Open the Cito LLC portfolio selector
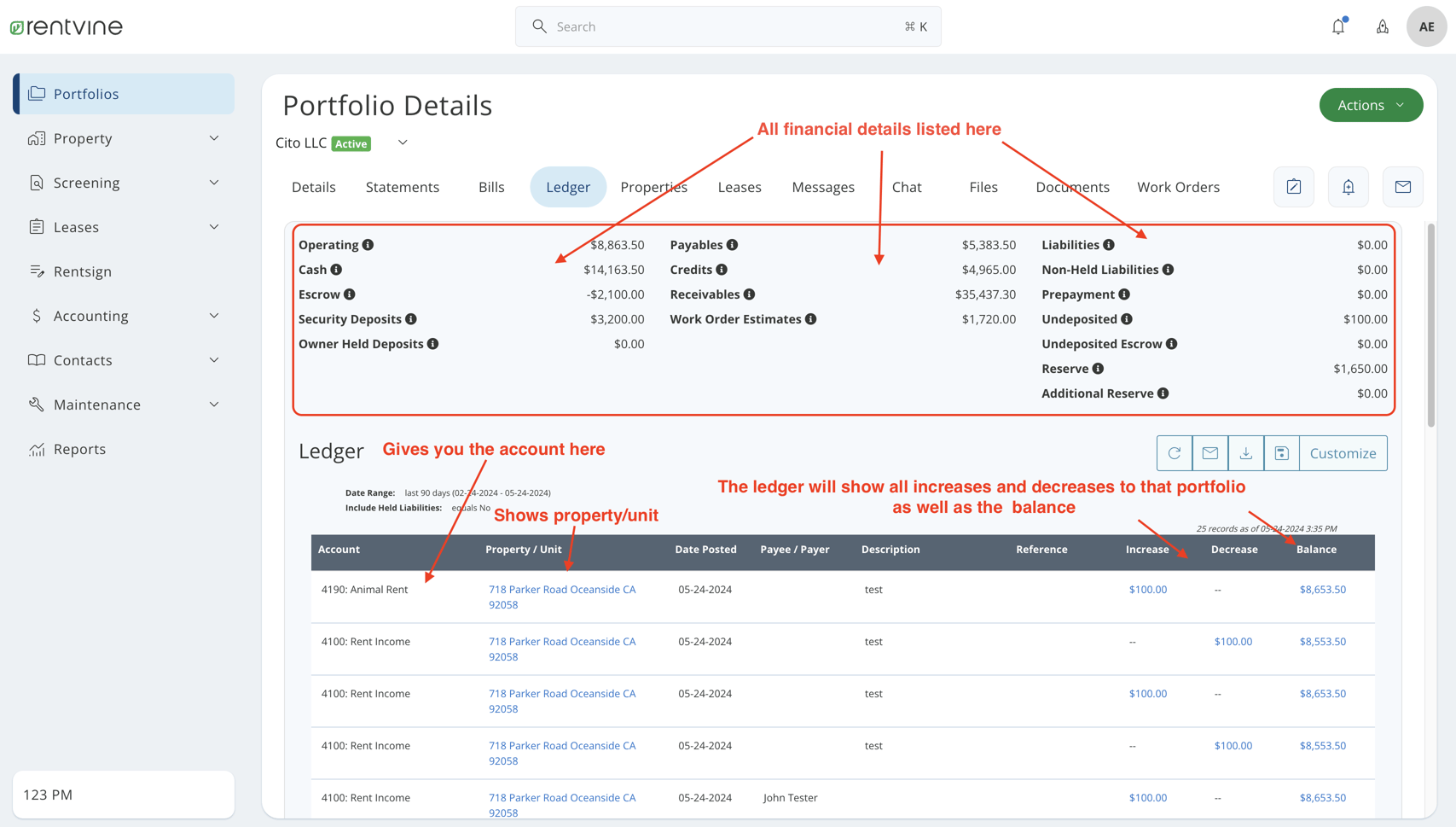 (402, 143)
